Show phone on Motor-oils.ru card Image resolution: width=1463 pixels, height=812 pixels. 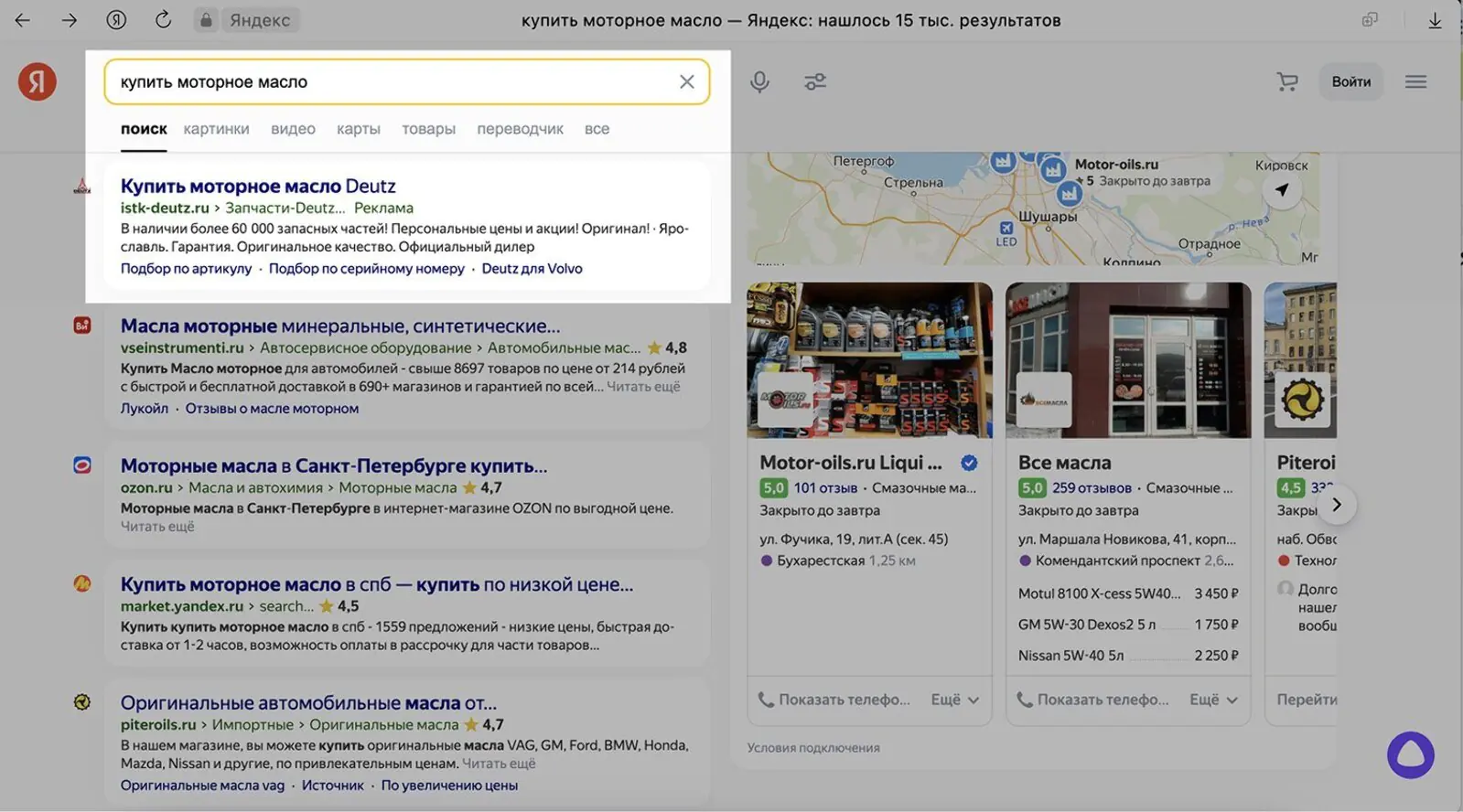click(x=834, y=700)
